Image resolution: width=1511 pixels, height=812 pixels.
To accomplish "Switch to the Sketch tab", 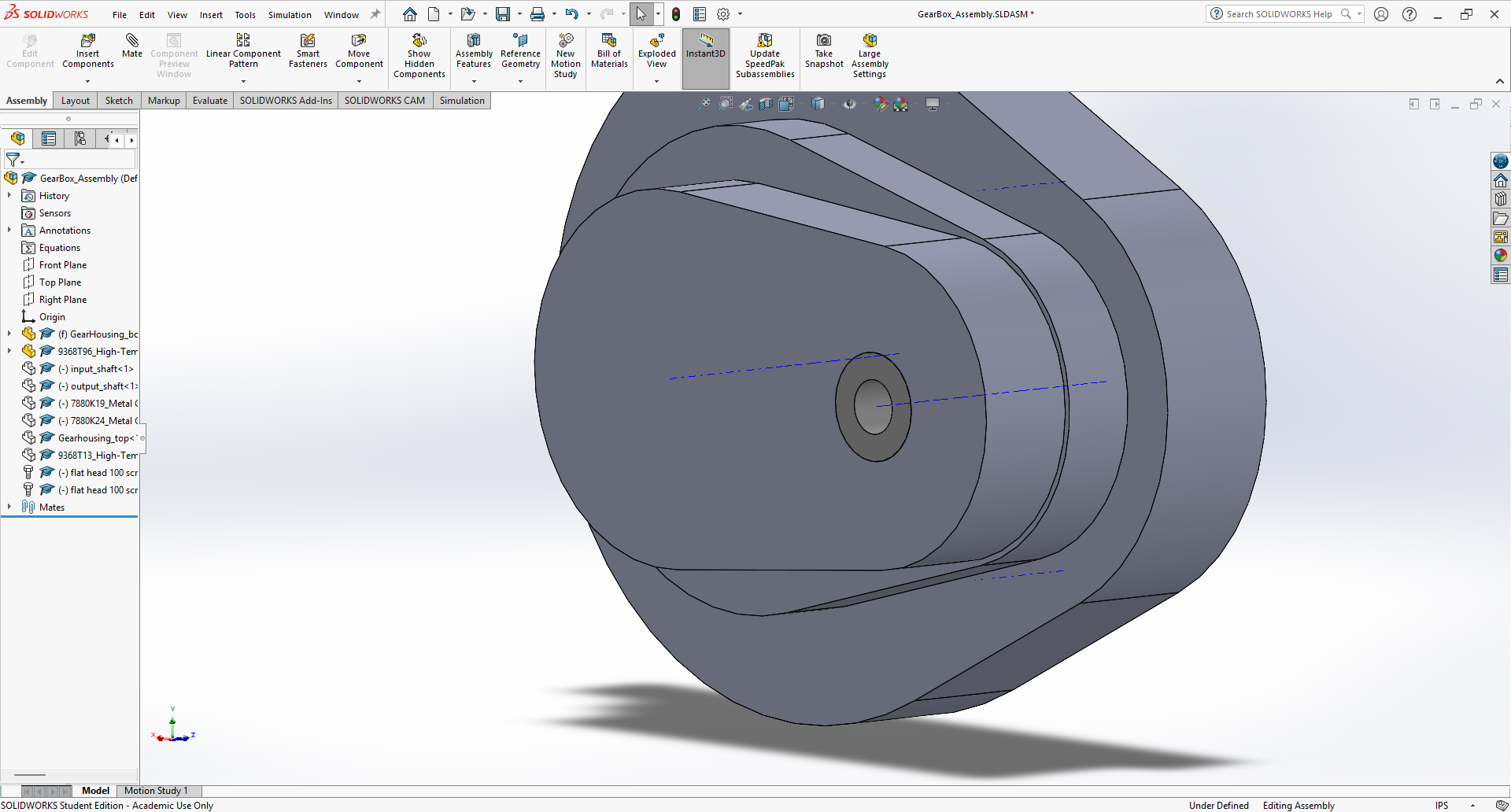I will [x=119, y=101].
